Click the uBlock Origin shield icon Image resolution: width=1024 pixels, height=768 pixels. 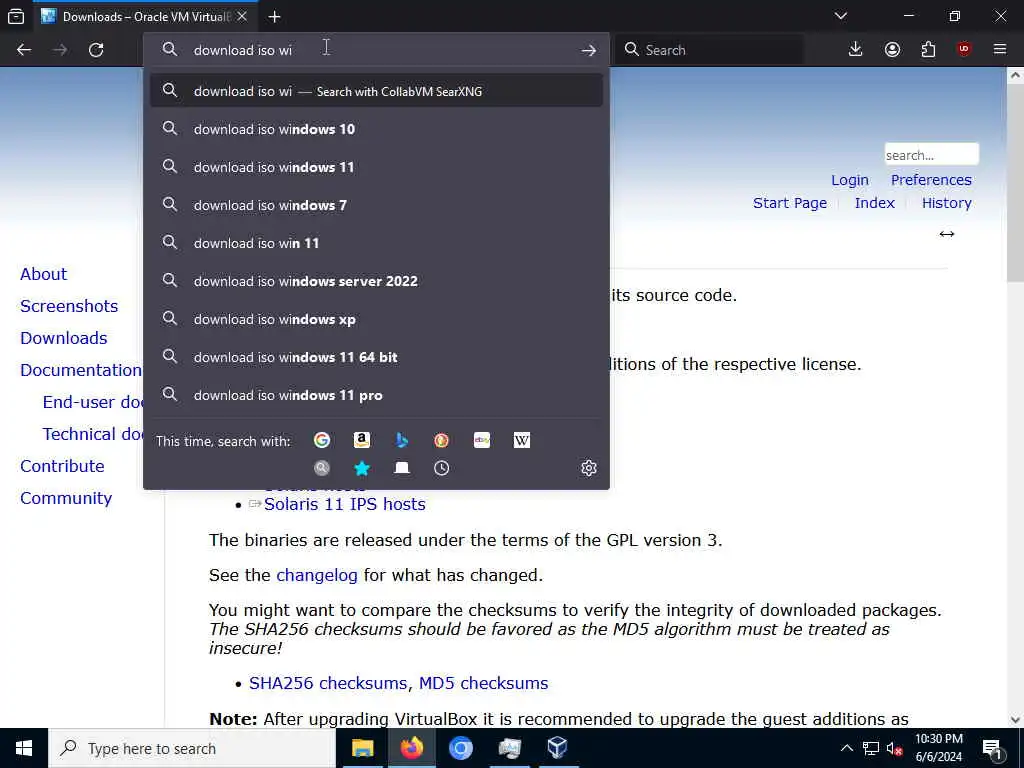tap(964, 50)
